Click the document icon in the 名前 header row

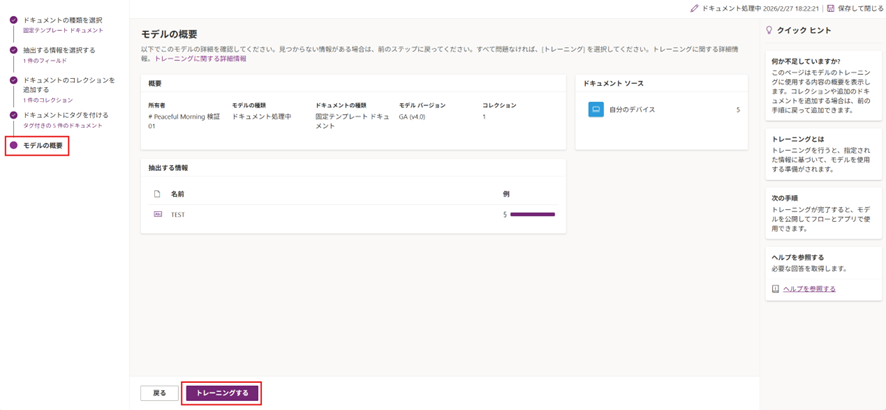click(157, 194)
